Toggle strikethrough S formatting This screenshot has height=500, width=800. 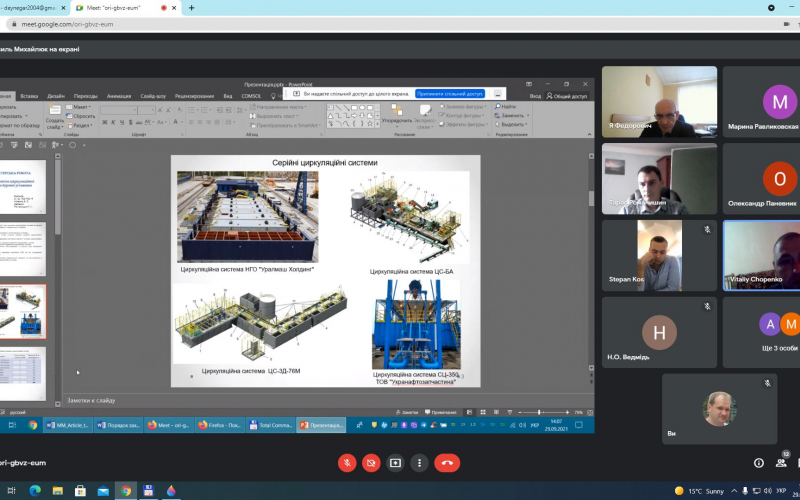(x=131, y=122)
